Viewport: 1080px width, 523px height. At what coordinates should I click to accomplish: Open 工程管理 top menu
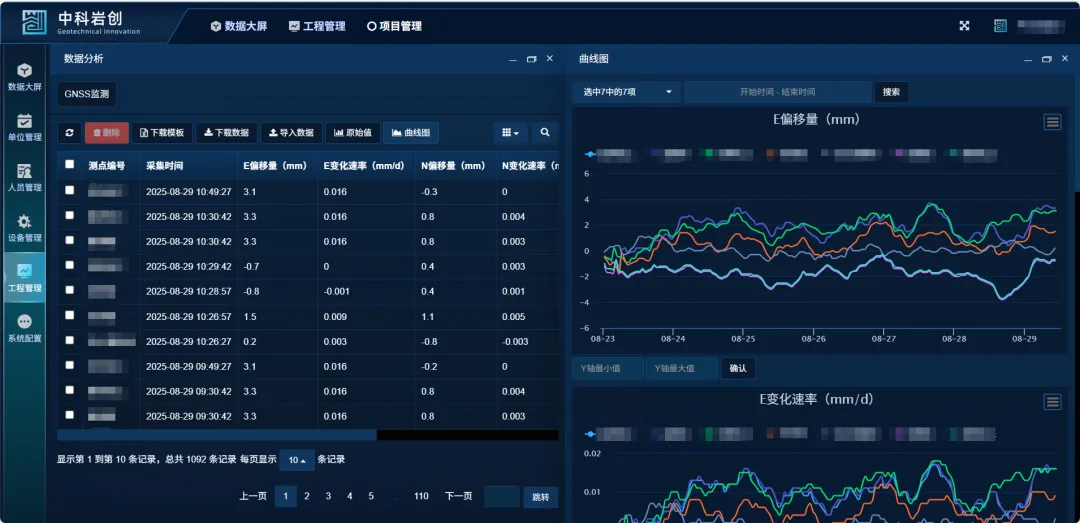[x=317, y=26]
